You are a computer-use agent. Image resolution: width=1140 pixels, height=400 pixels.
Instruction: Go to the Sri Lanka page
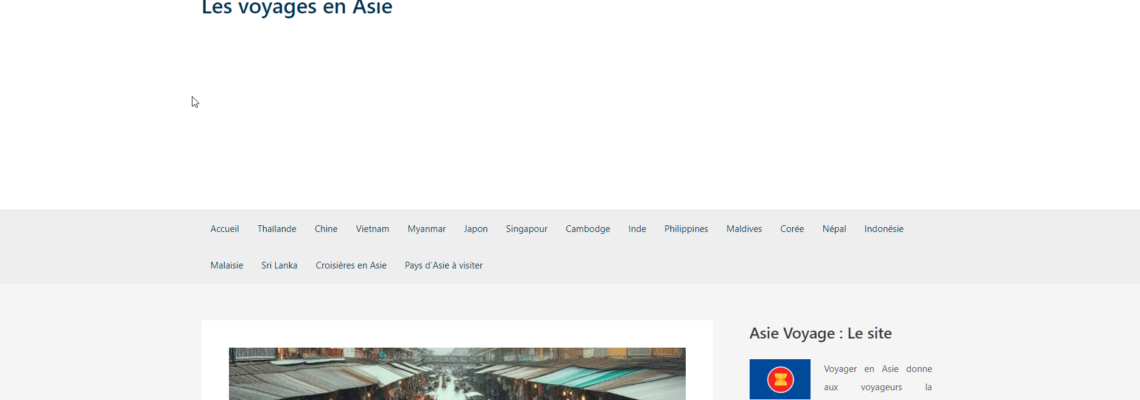point(279,265)
